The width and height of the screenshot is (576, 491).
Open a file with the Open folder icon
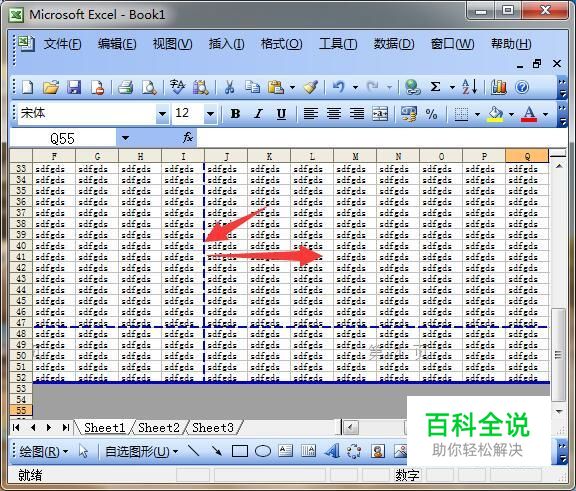51,87
